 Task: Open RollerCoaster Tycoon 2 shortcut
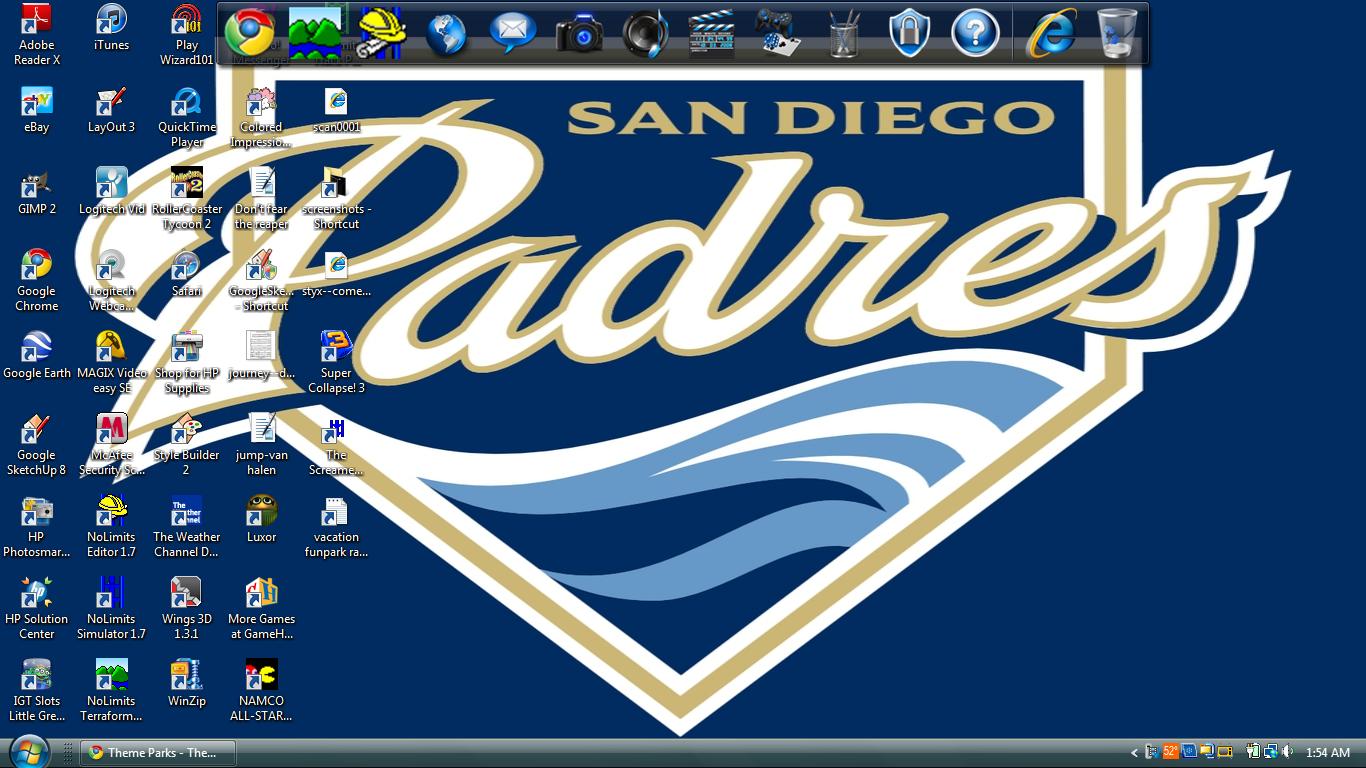(186, 199)
